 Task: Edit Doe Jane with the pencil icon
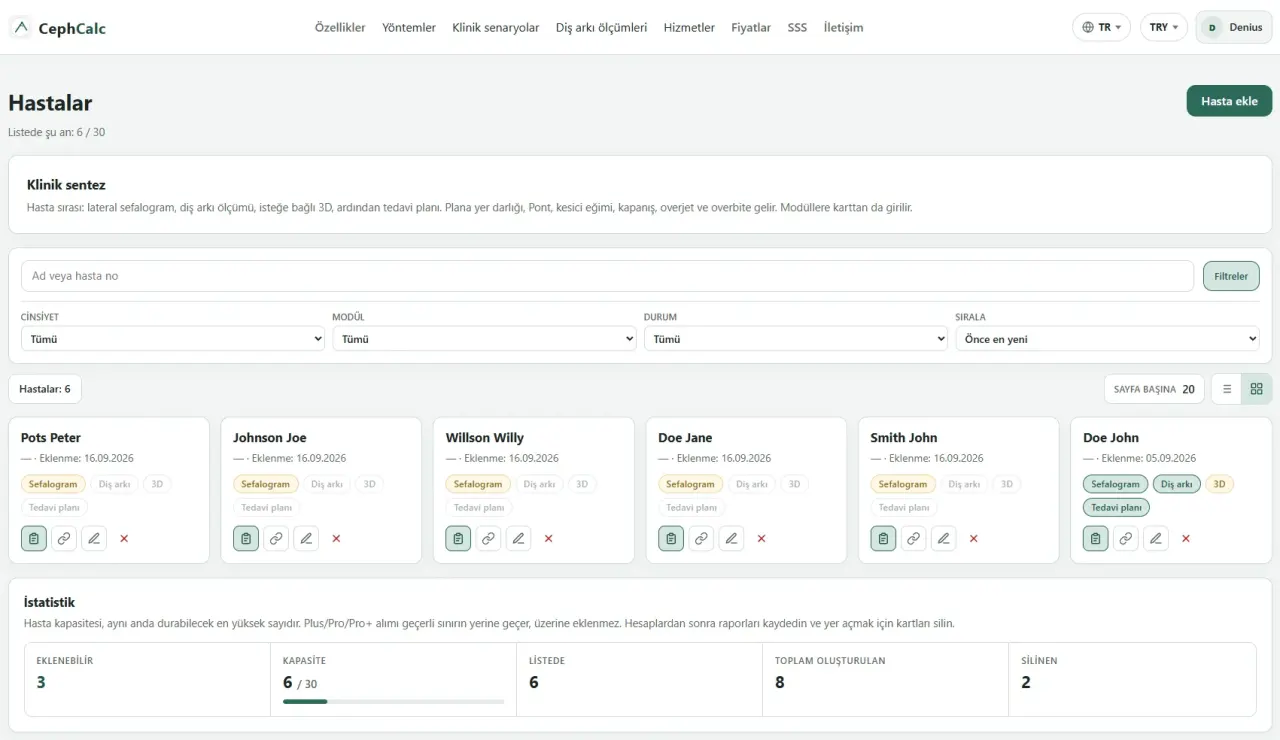731,538
